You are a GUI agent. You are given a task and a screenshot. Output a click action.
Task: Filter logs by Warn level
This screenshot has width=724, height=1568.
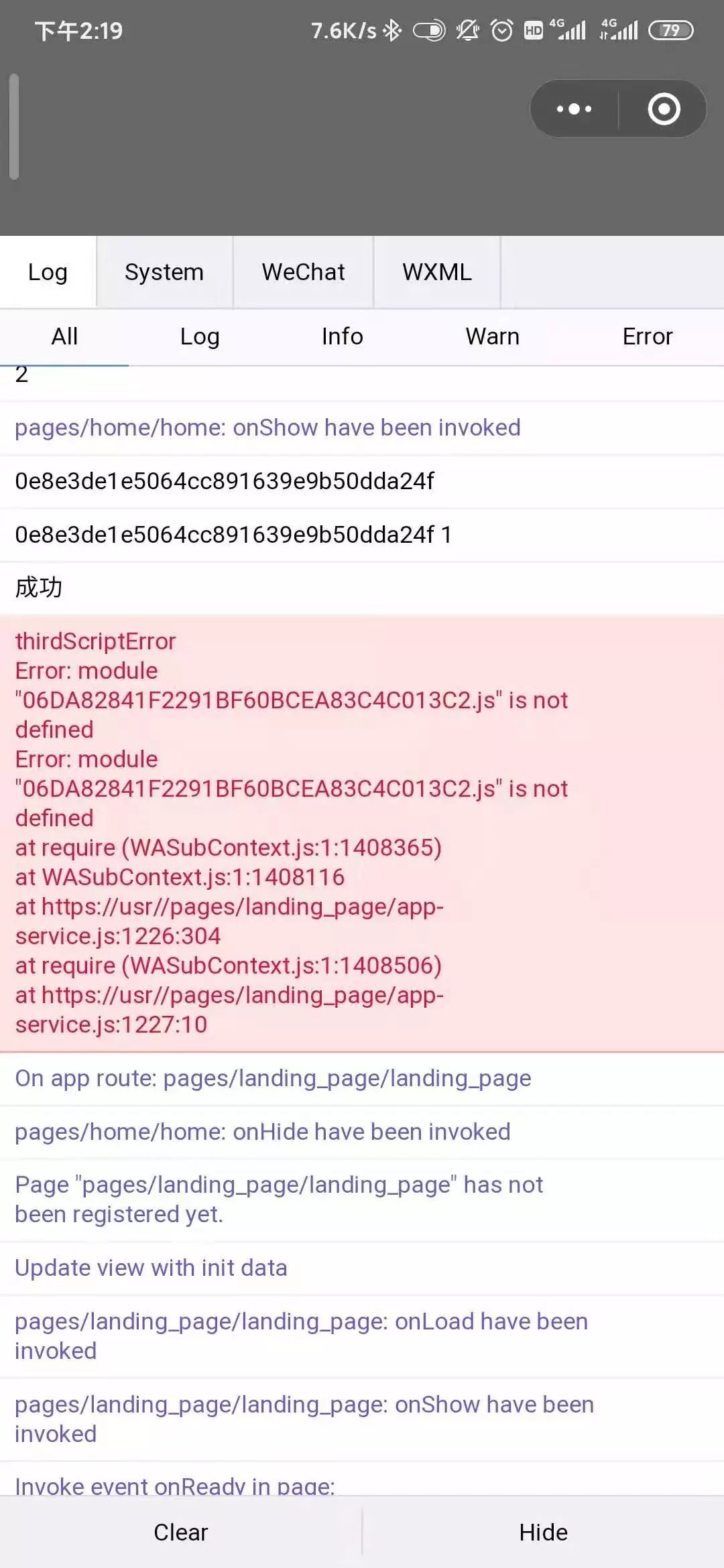pos(493,336)
